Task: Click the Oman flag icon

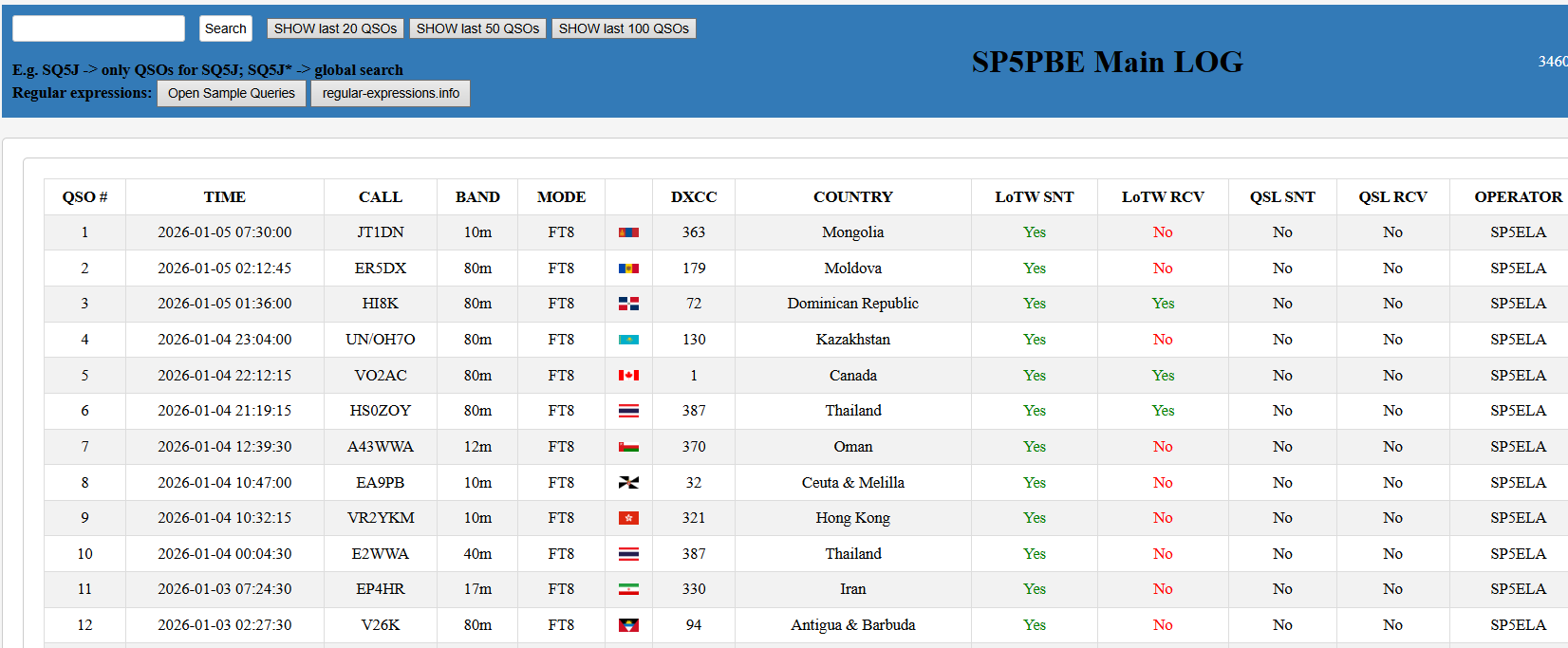Action: (x=628, y=447)
